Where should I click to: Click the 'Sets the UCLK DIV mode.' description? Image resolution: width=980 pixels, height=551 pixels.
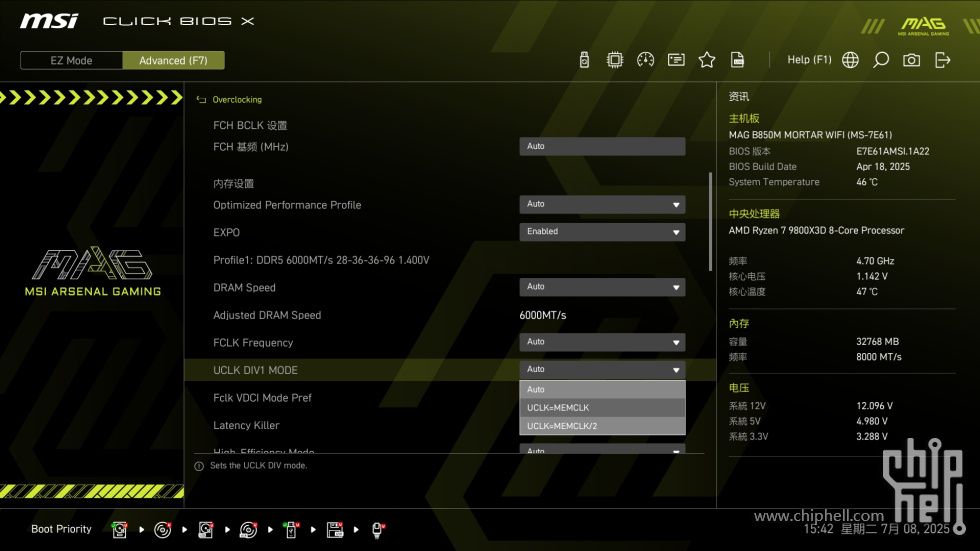(x=258, y=465)
